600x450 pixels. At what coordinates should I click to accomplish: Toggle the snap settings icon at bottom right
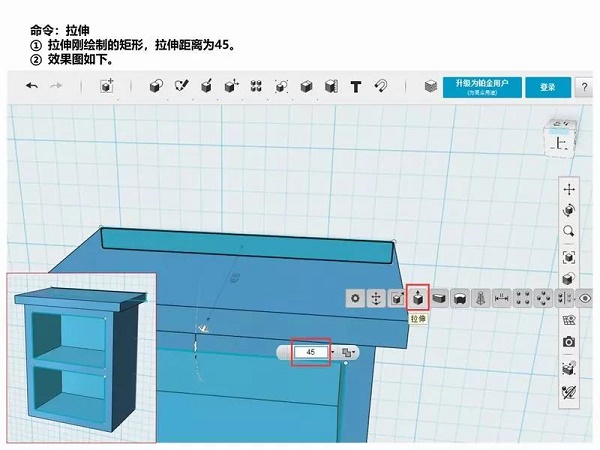(x=569, y=392)
